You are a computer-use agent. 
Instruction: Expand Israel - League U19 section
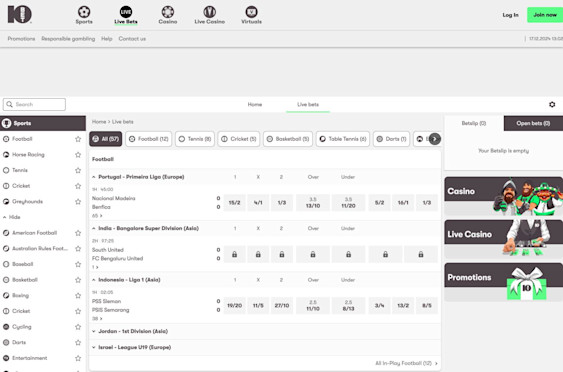coord(94,347)
